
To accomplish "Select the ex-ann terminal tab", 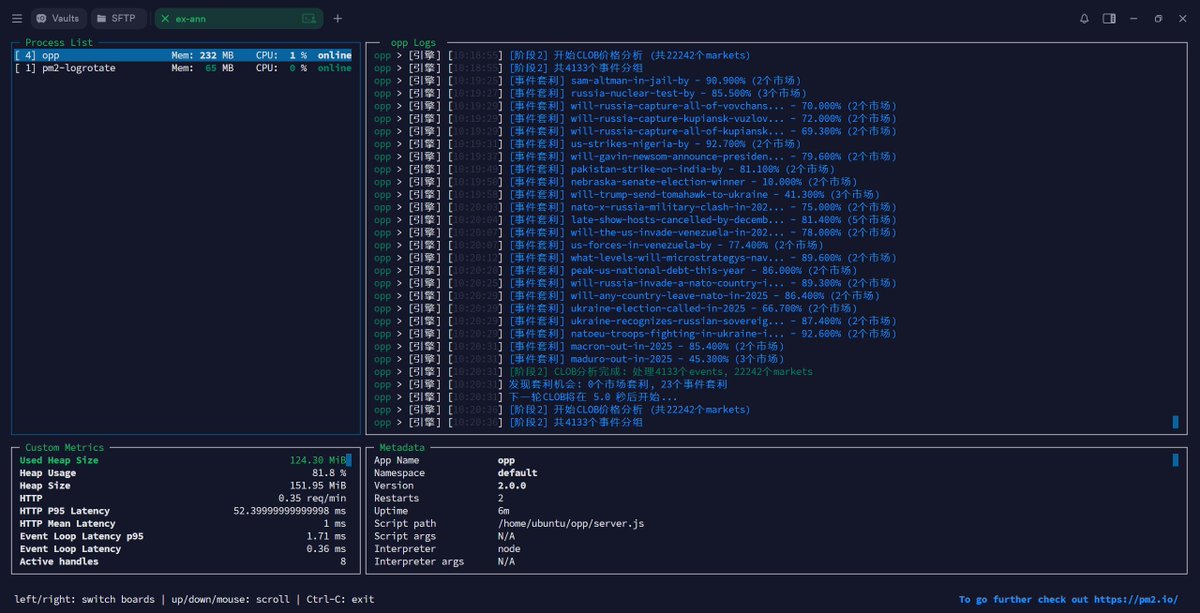I will pos(239,18).
